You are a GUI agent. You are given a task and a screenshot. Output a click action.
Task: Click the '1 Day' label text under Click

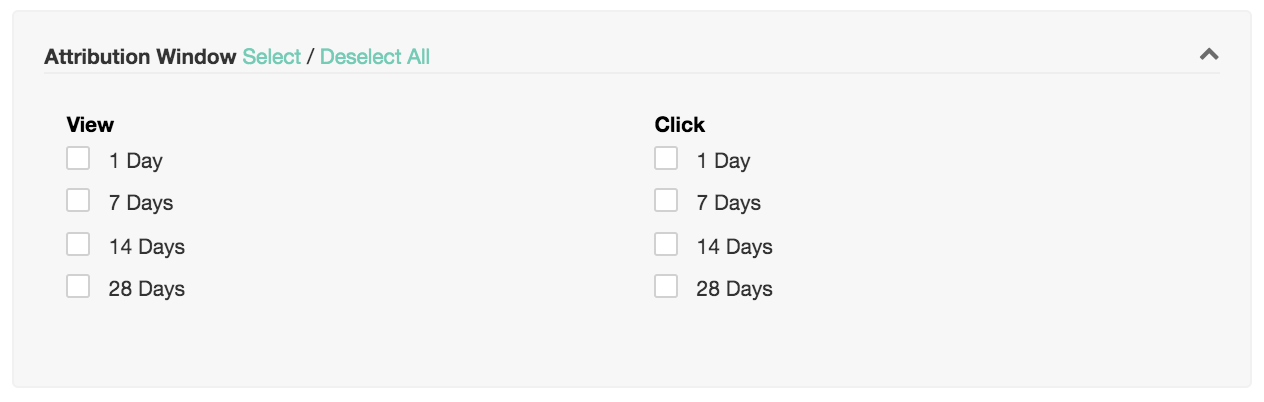(723, 161)
